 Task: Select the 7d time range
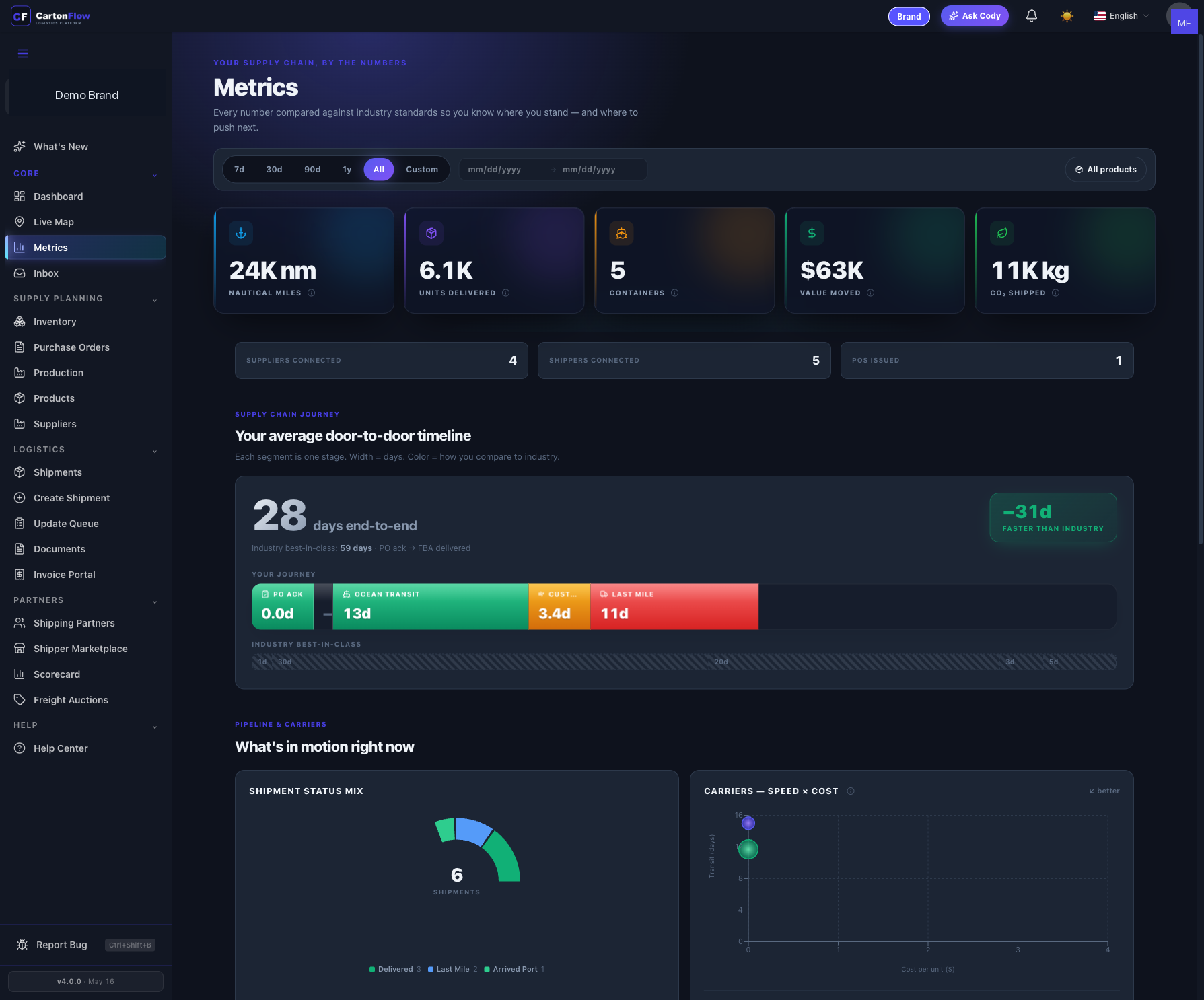[239, 170]
